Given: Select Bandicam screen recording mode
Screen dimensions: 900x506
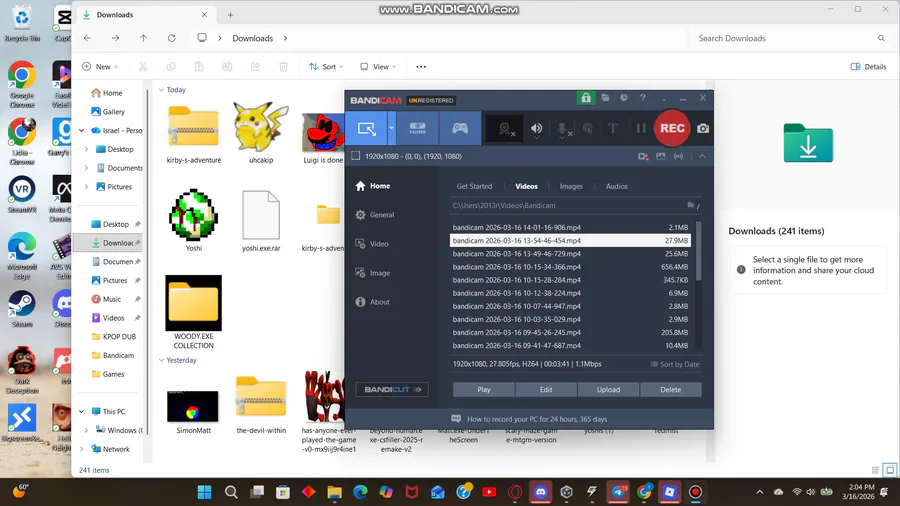Looking at the screenshot, I should (366, 128).
